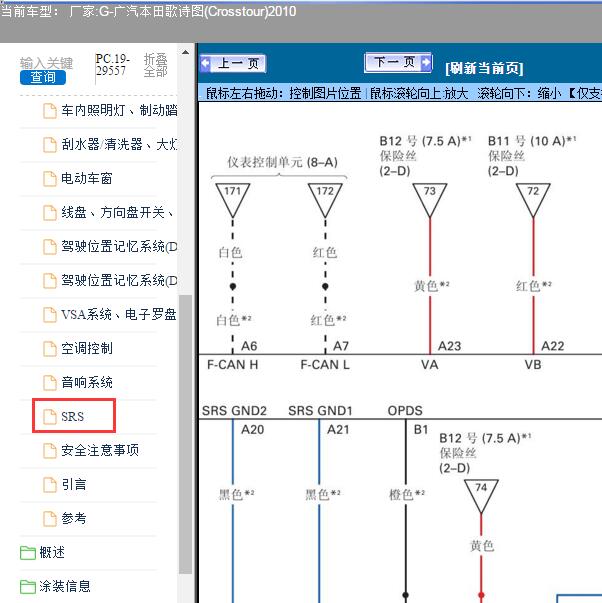Click the SRS document icon

coord(50,416)
